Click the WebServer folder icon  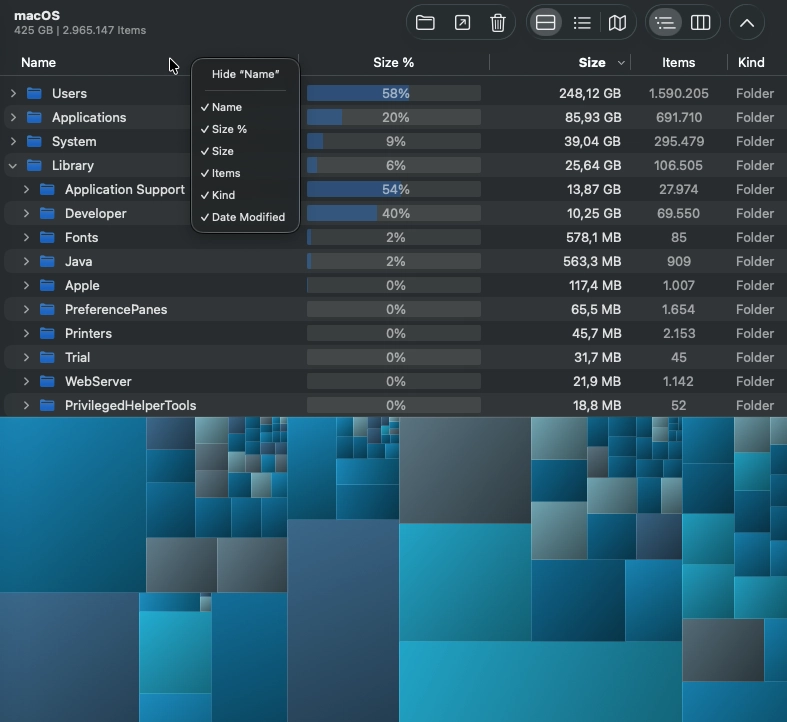pyautogui.click(x=47, y=382)
